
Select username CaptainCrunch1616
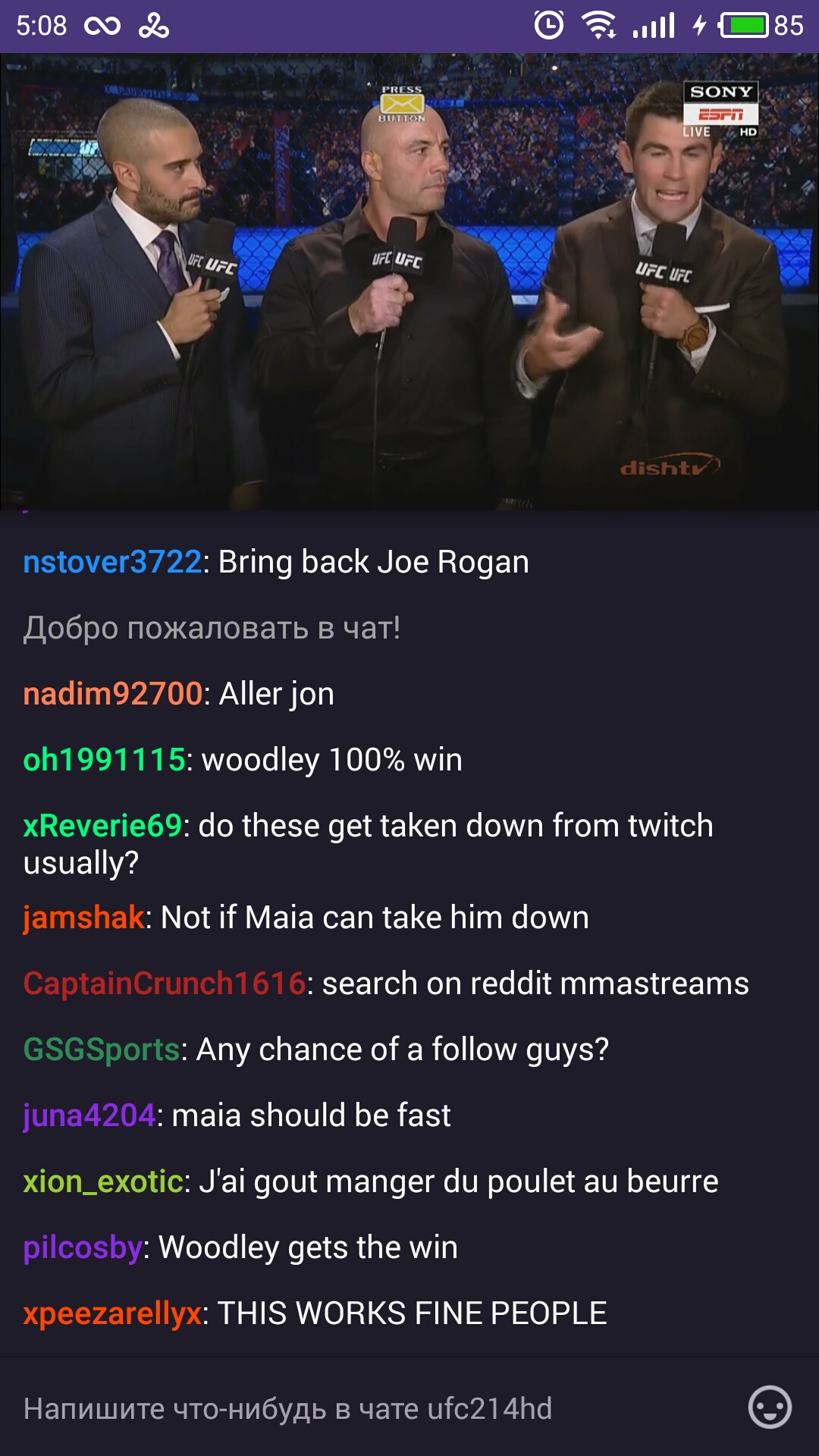coord(165,984)
